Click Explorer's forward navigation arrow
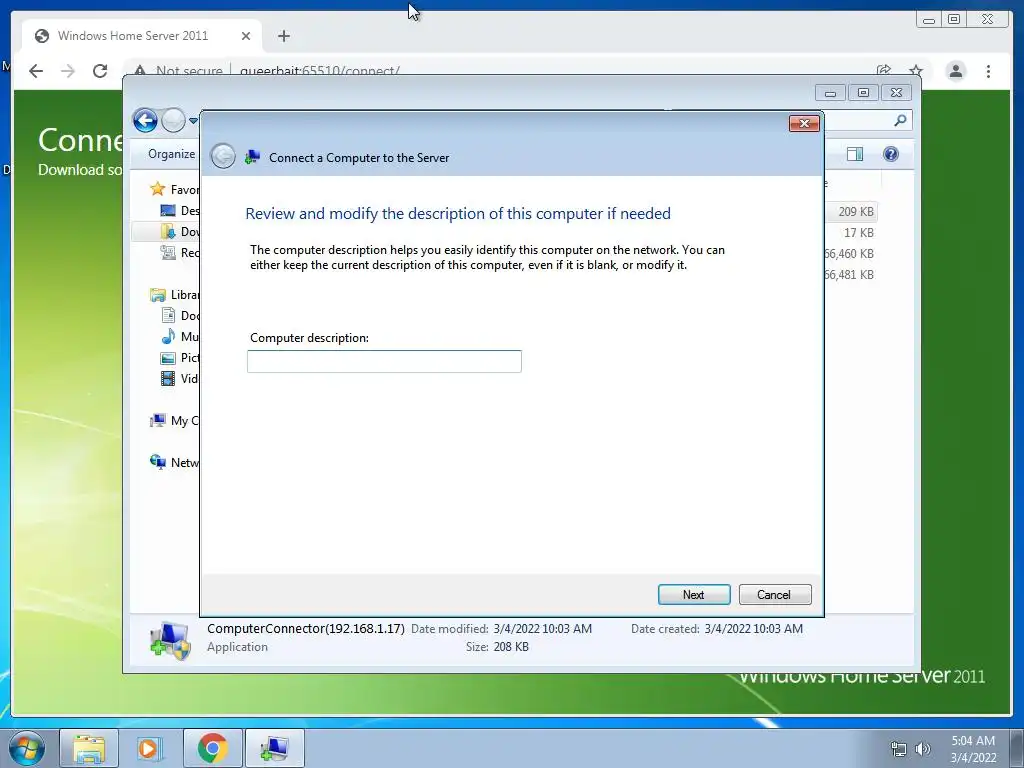This screenshot has width=1024, height=768. tap(173, 120)
